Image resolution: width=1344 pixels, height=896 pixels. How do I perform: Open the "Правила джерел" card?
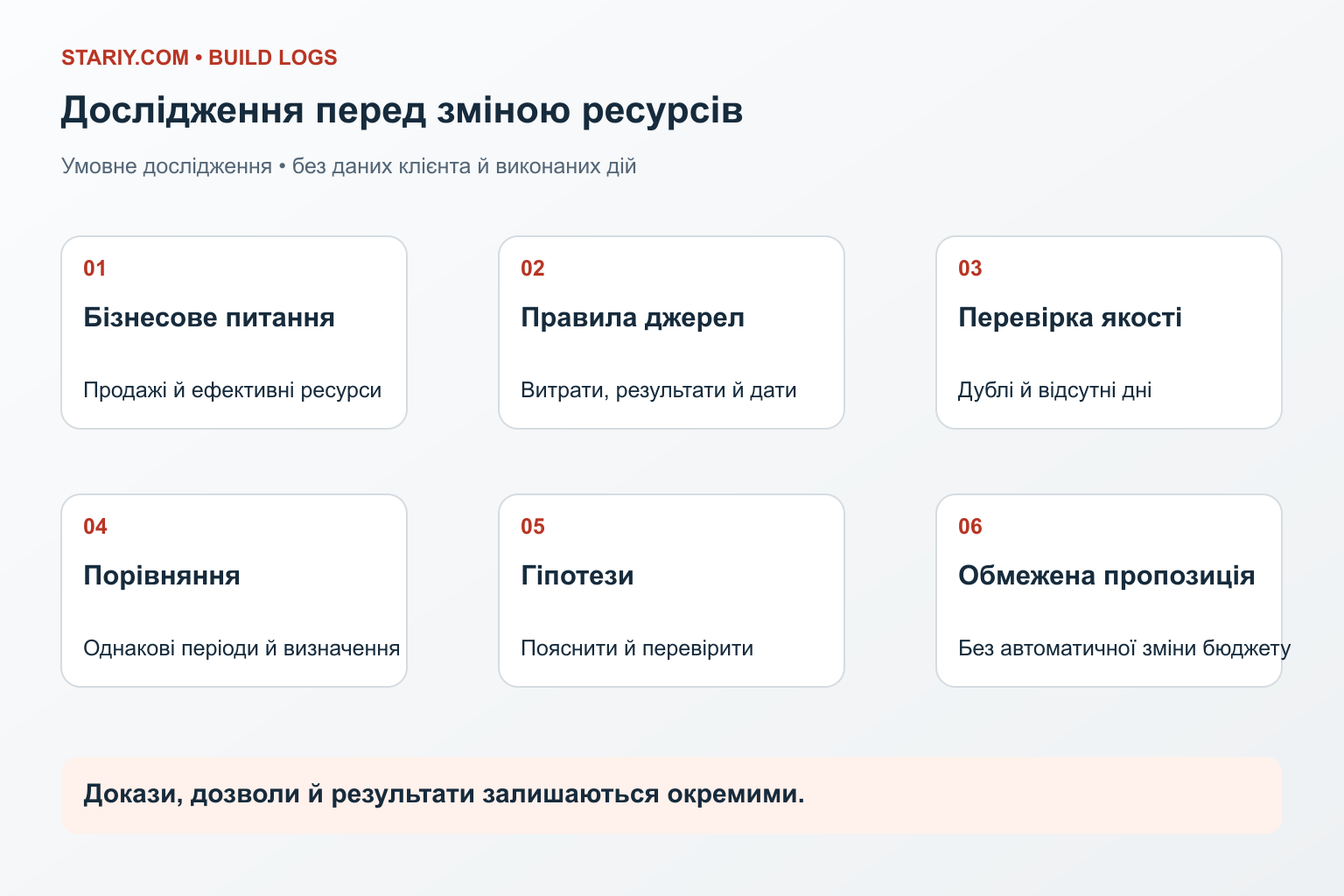pyautogui.click(x=671, y=332)
